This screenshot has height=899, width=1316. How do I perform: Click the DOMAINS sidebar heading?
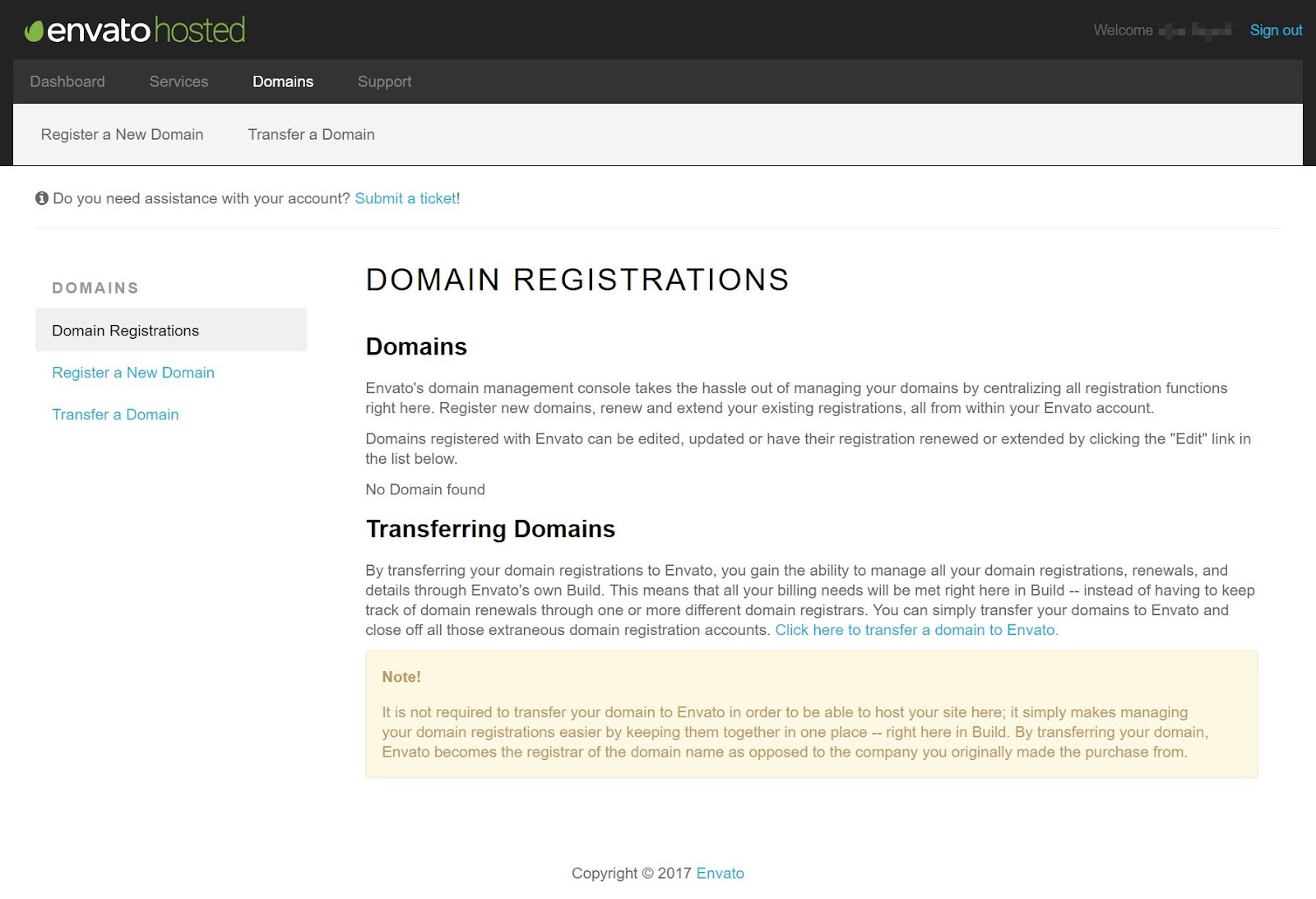coord(95,288)
